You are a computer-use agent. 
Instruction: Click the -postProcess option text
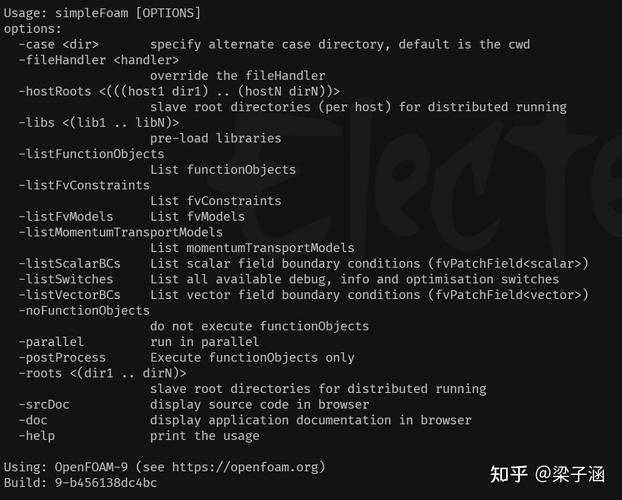(x=62, y=357)
